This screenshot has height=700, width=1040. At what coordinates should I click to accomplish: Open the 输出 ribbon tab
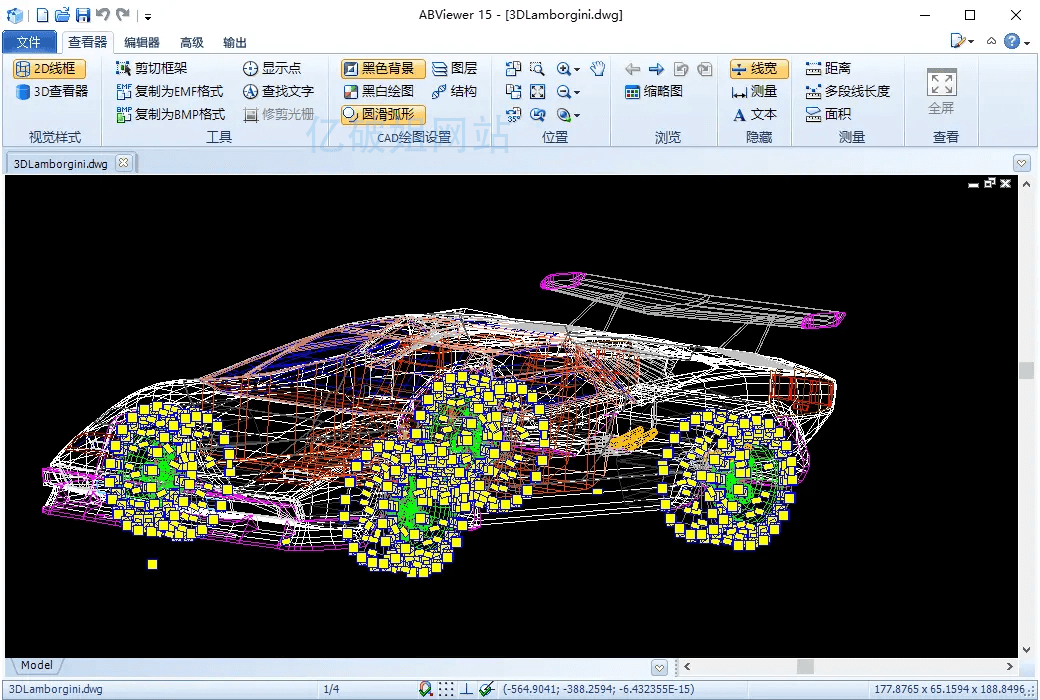pyautogui.click(x=235, y=42)
